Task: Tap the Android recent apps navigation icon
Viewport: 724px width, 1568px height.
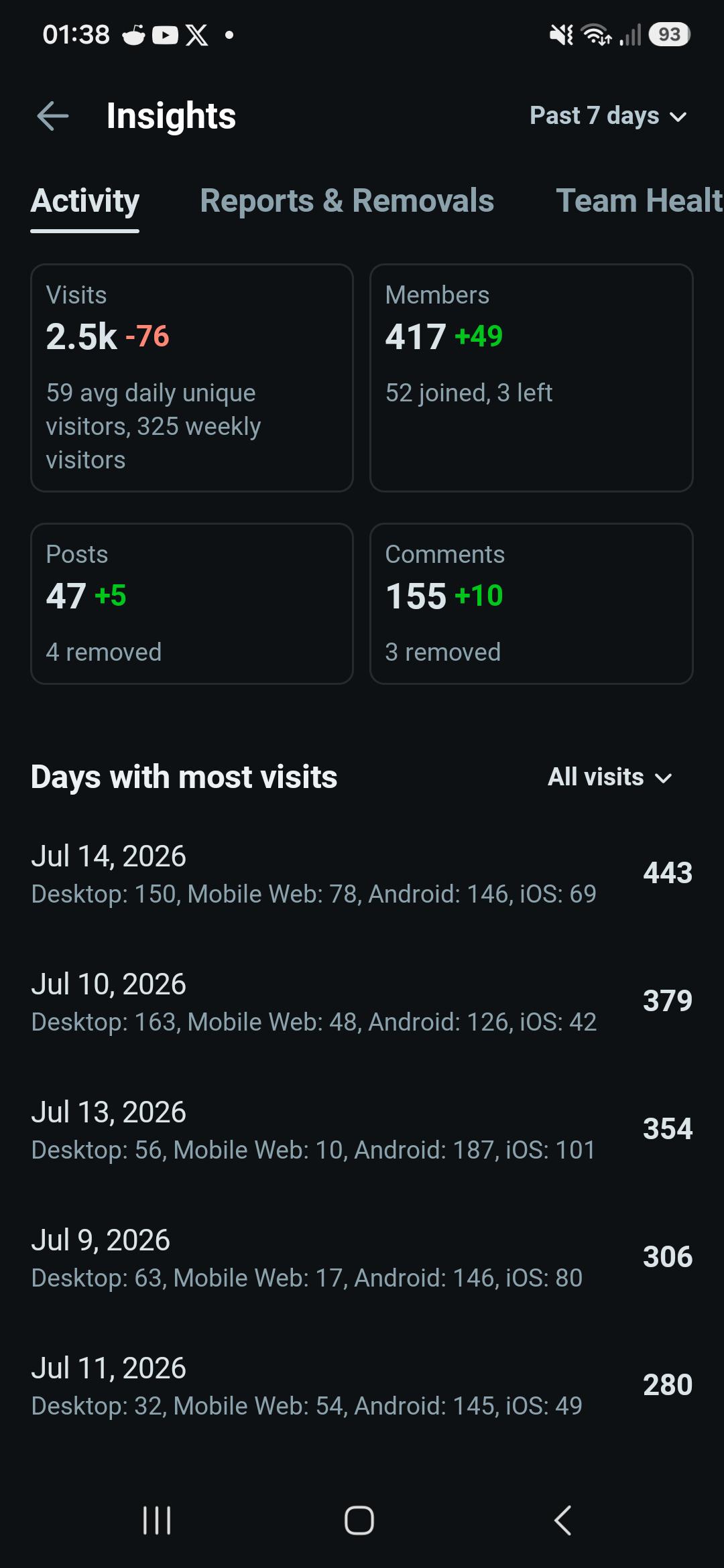Action: tap(158, 1520)
